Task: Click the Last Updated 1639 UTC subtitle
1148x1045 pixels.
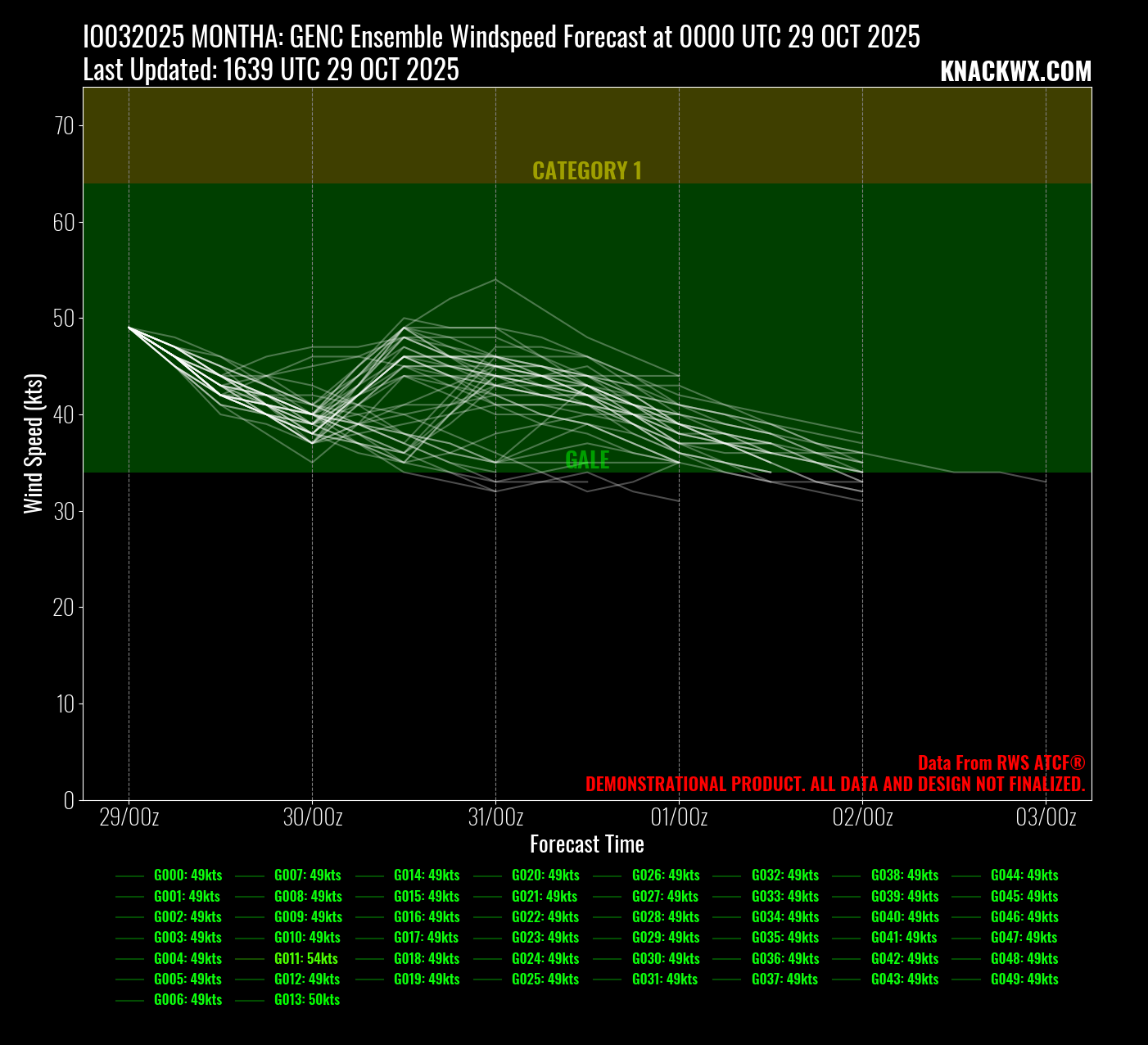Action: click(x=271, y=70)
